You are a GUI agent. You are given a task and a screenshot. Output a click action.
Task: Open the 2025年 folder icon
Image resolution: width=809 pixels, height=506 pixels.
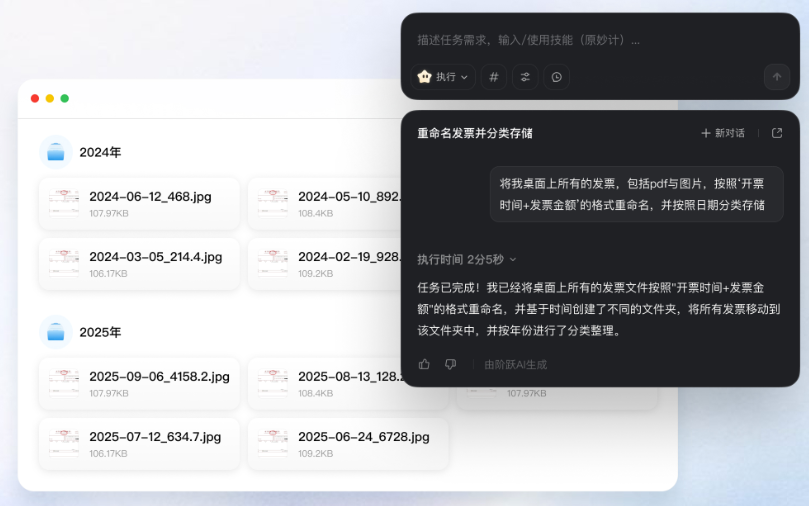coord(56,332)
